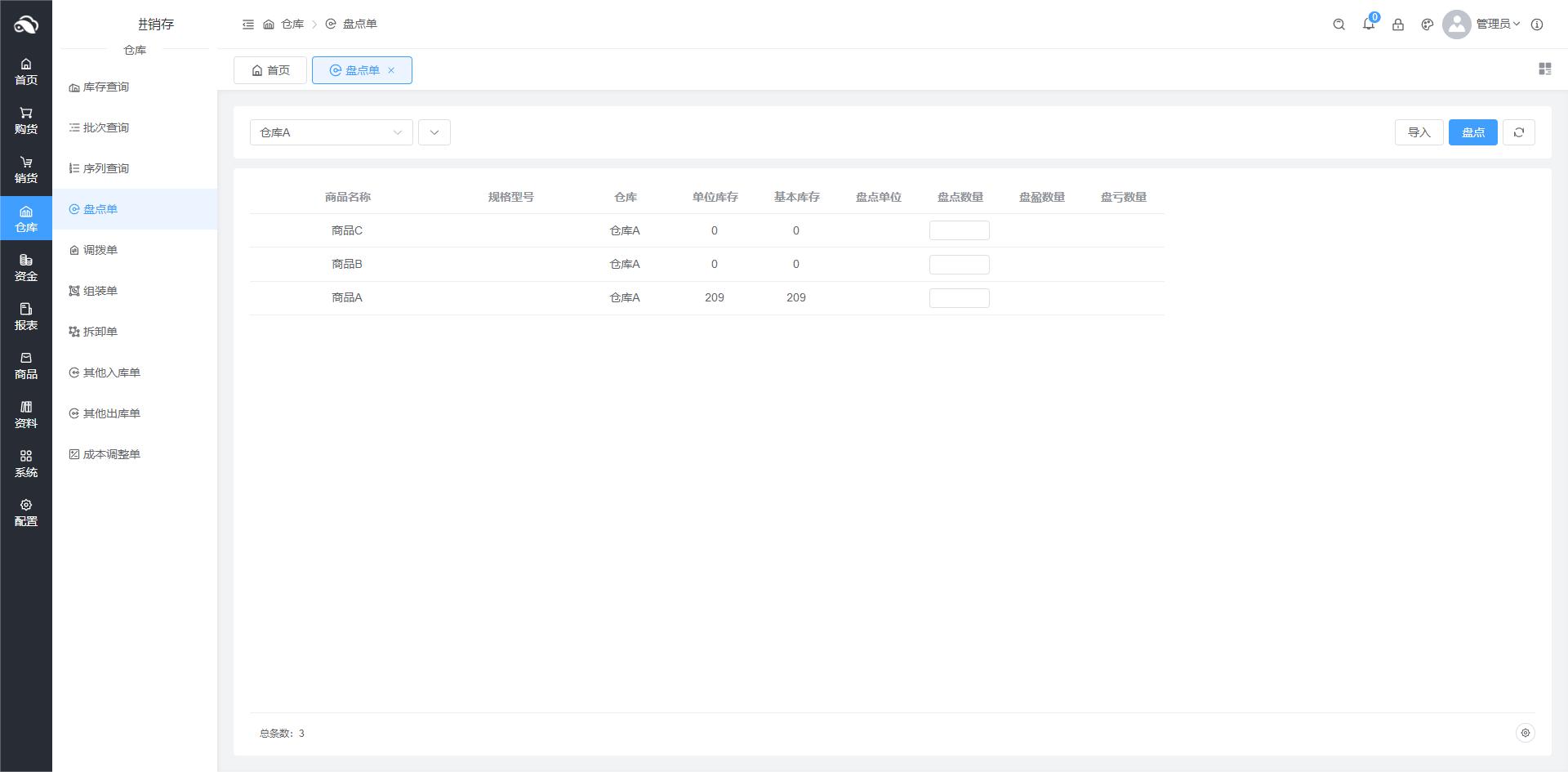Go to the 销货 module in left rail

coord(26,170)
